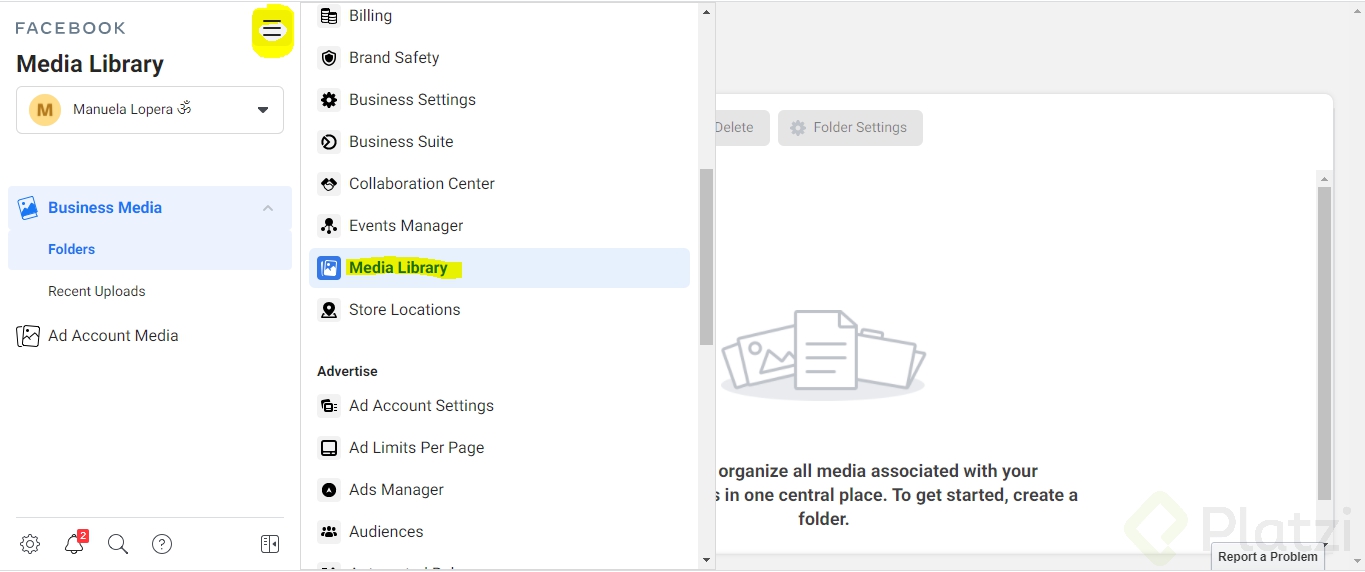Click the Folder Settings gear icon

point(797,128)
